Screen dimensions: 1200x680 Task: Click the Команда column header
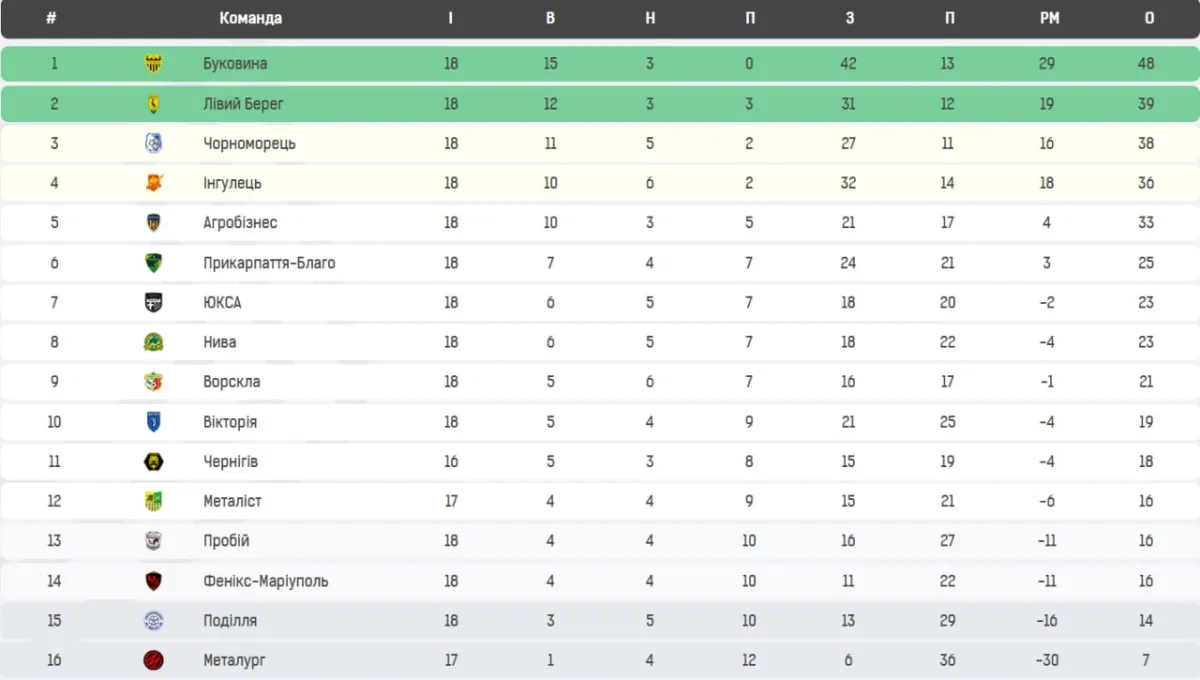pos(250,18)
